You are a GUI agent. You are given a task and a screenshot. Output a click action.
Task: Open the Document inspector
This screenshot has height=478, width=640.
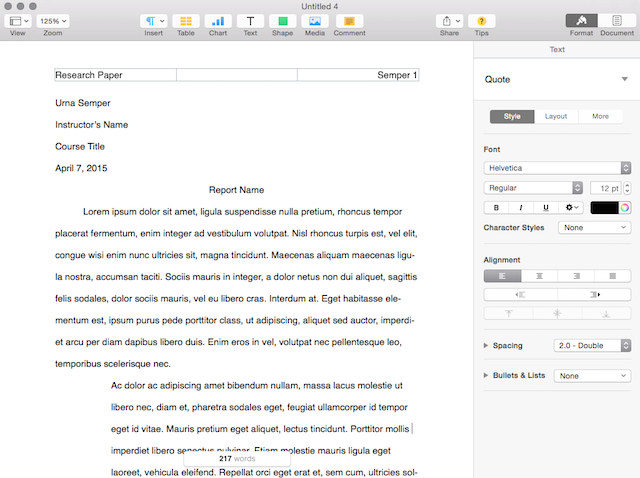click(617, 20)
